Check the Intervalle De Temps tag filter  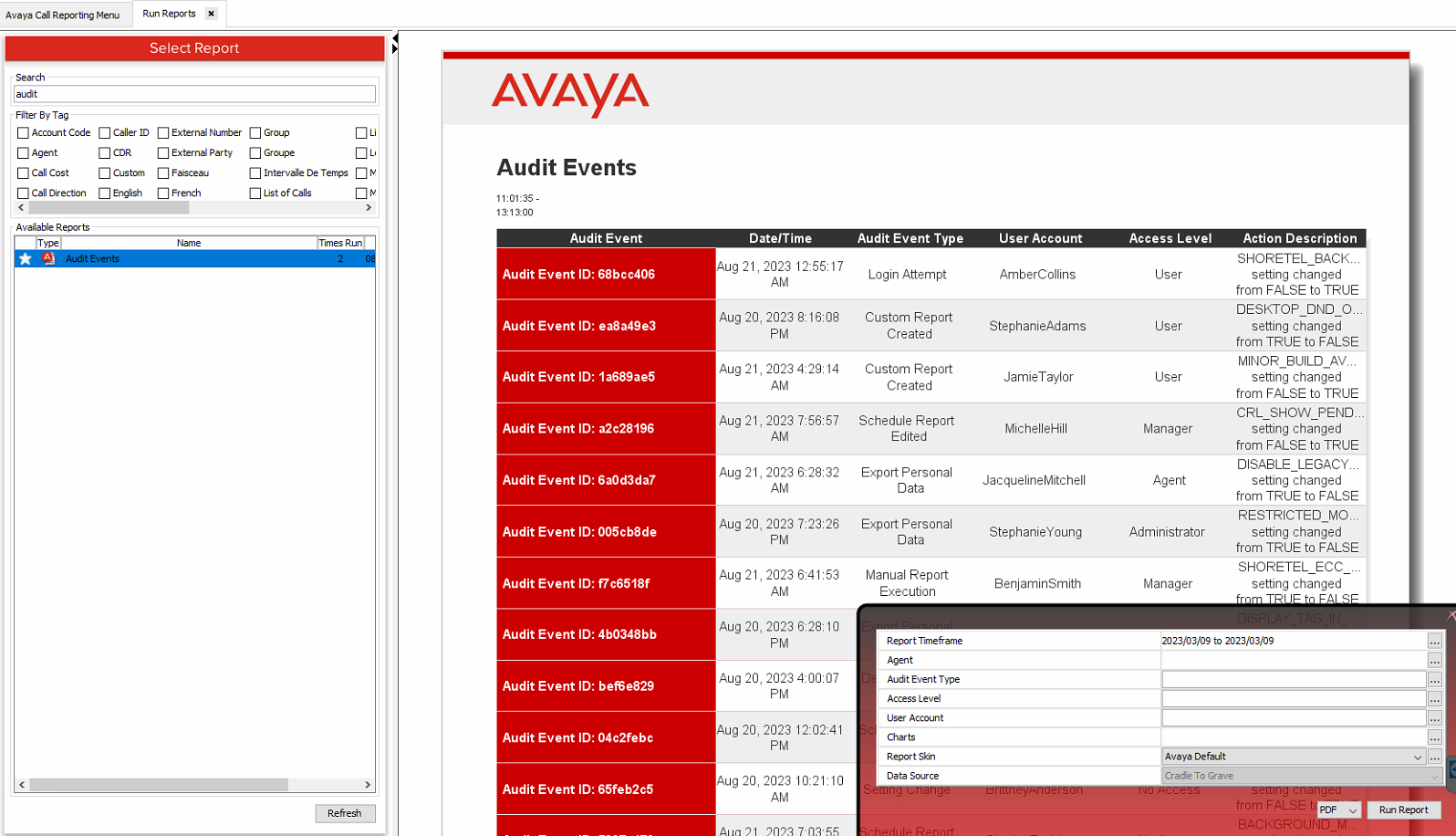click(255, 173)
